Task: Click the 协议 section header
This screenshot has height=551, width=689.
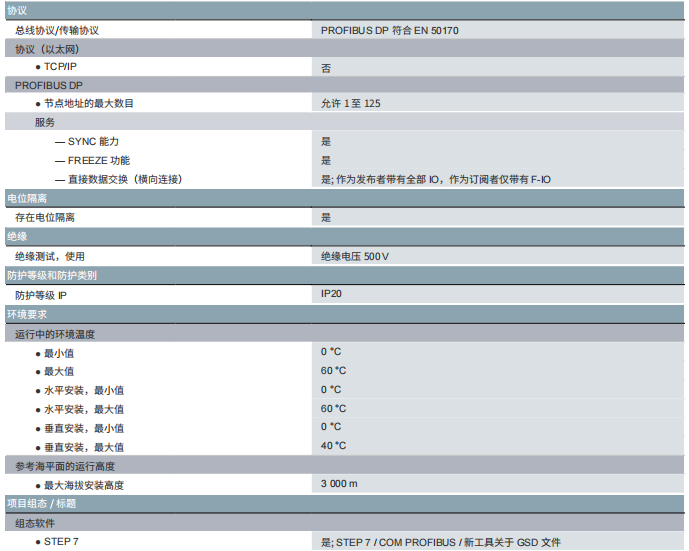Action: [x=17, y=10]
